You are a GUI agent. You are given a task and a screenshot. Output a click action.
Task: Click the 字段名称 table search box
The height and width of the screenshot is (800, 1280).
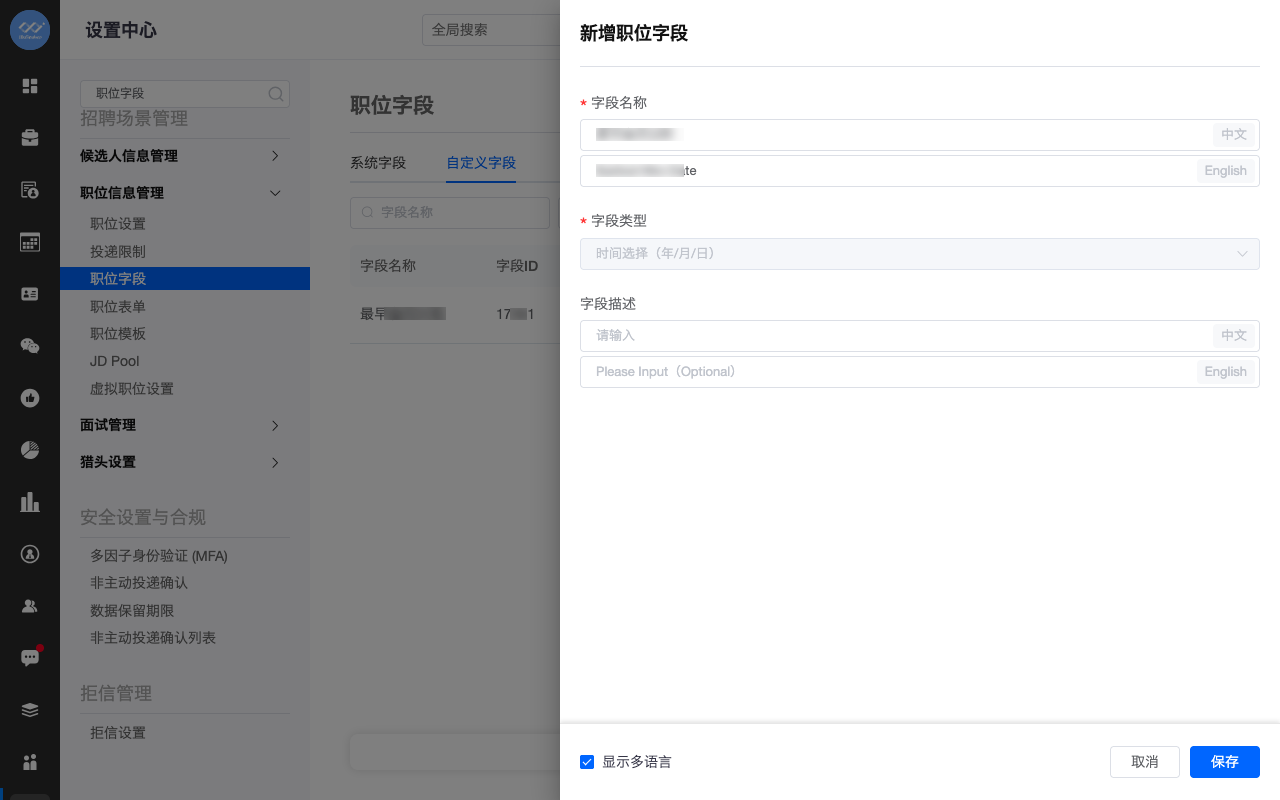pos(450,213)
